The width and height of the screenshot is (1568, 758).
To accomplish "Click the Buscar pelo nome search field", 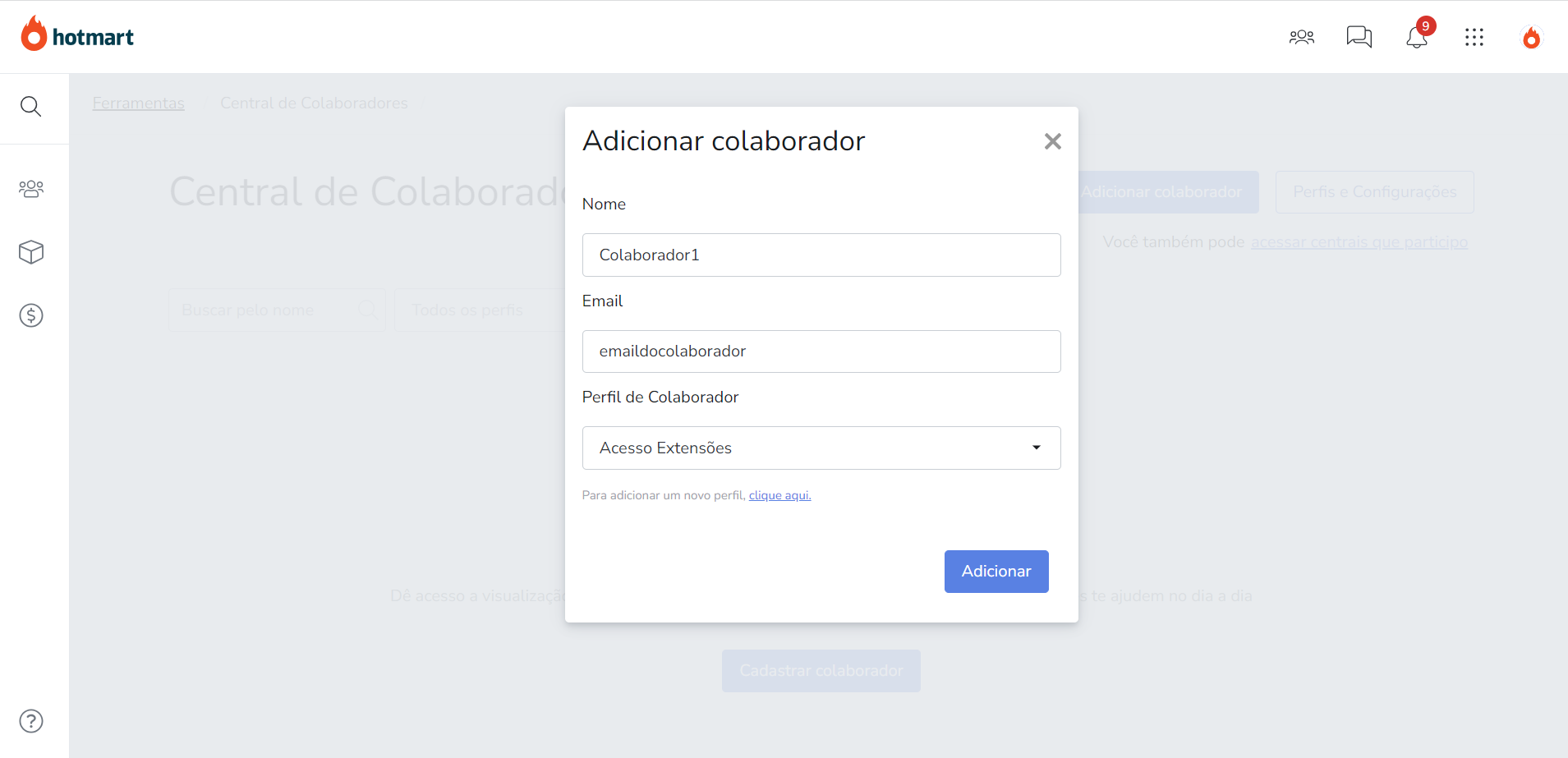I will click(277, 310).
